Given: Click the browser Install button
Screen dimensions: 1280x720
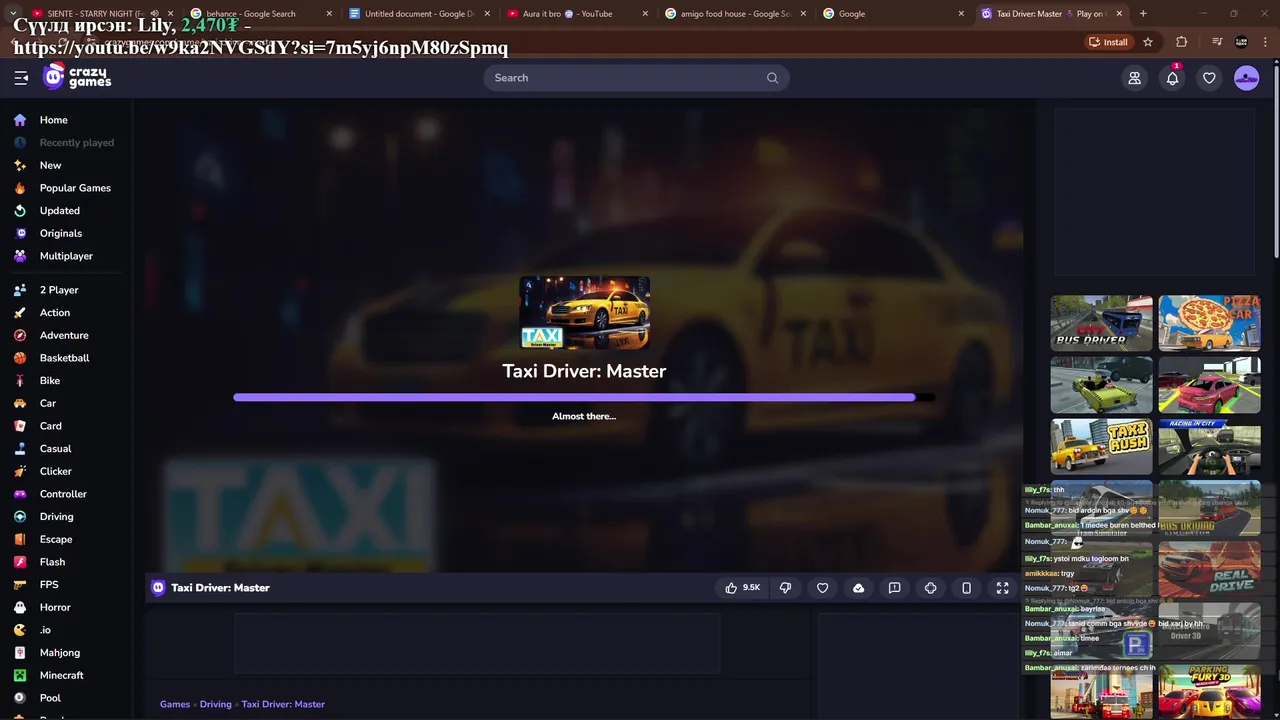Looking at the screenshot, I should (1109, 42).
